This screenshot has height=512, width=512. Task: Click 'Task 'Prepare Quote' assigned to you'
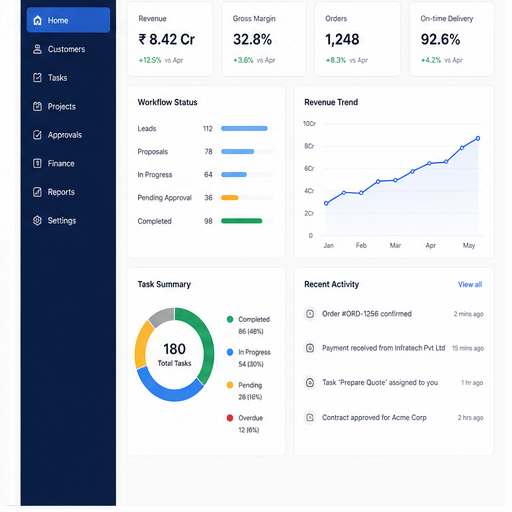tap(380, 382)
